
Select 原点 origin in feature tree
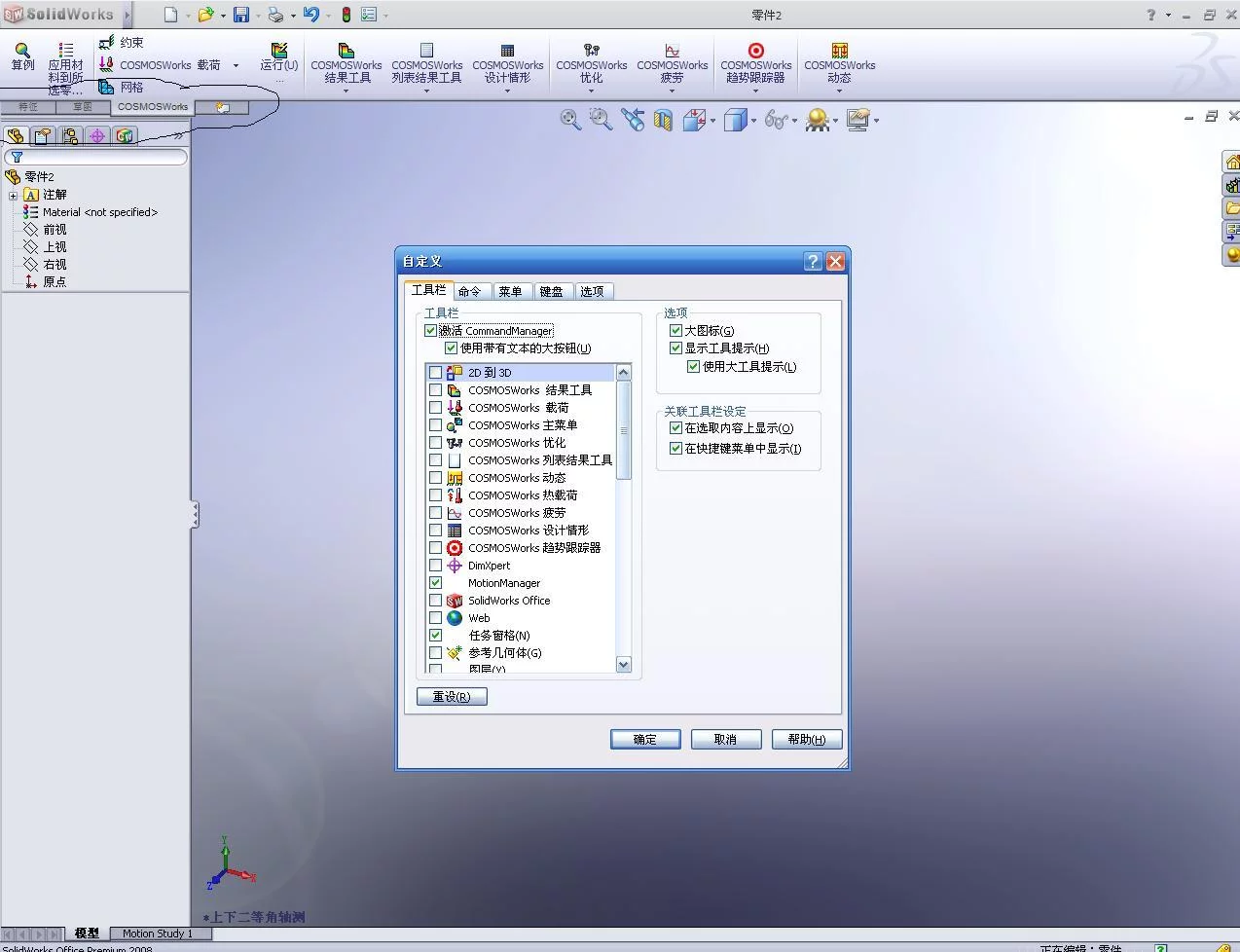coord(46,282)
